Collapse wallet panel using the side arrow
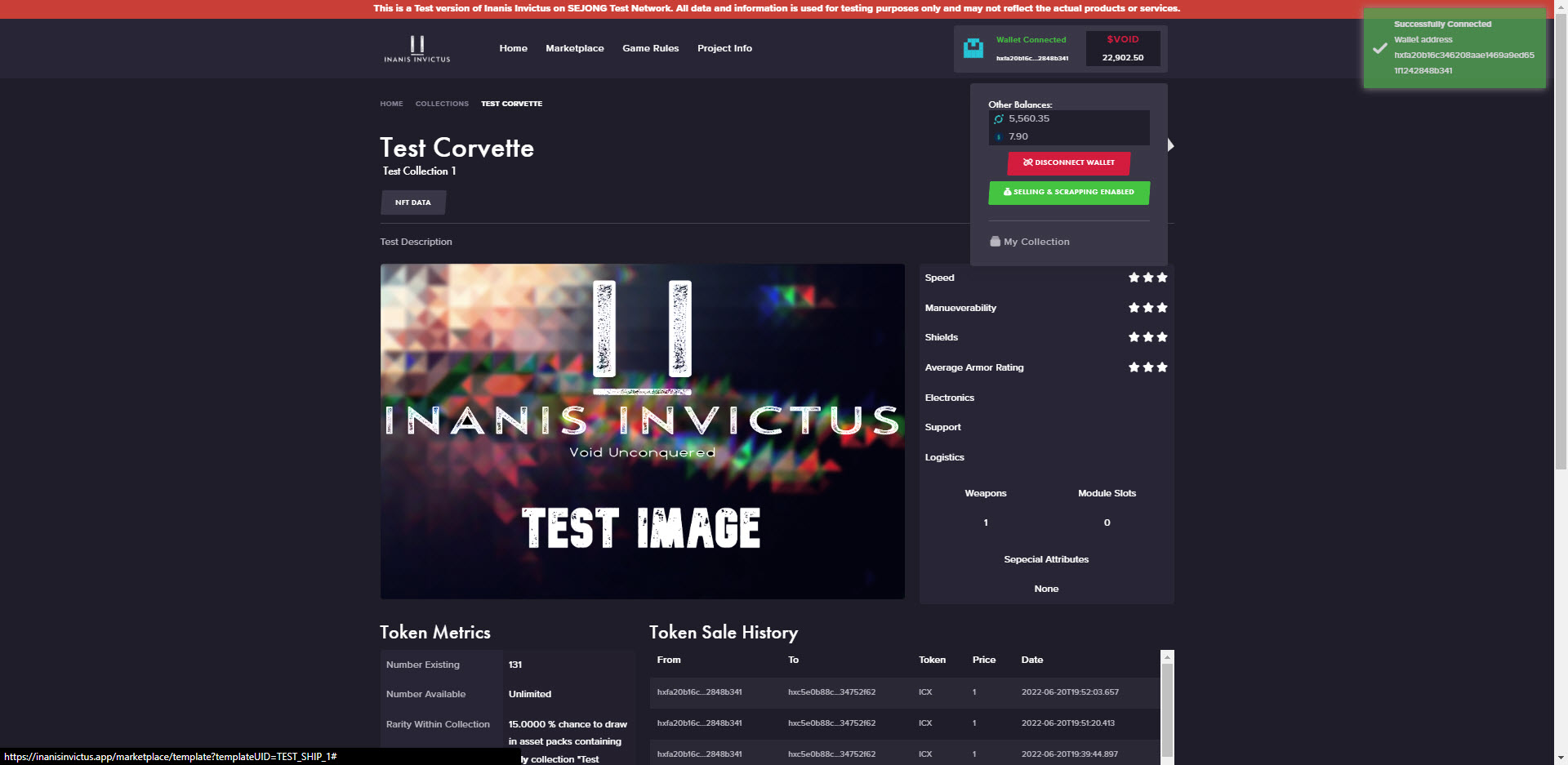Viewport: 1568px width, 765px height. [1171, 145]
